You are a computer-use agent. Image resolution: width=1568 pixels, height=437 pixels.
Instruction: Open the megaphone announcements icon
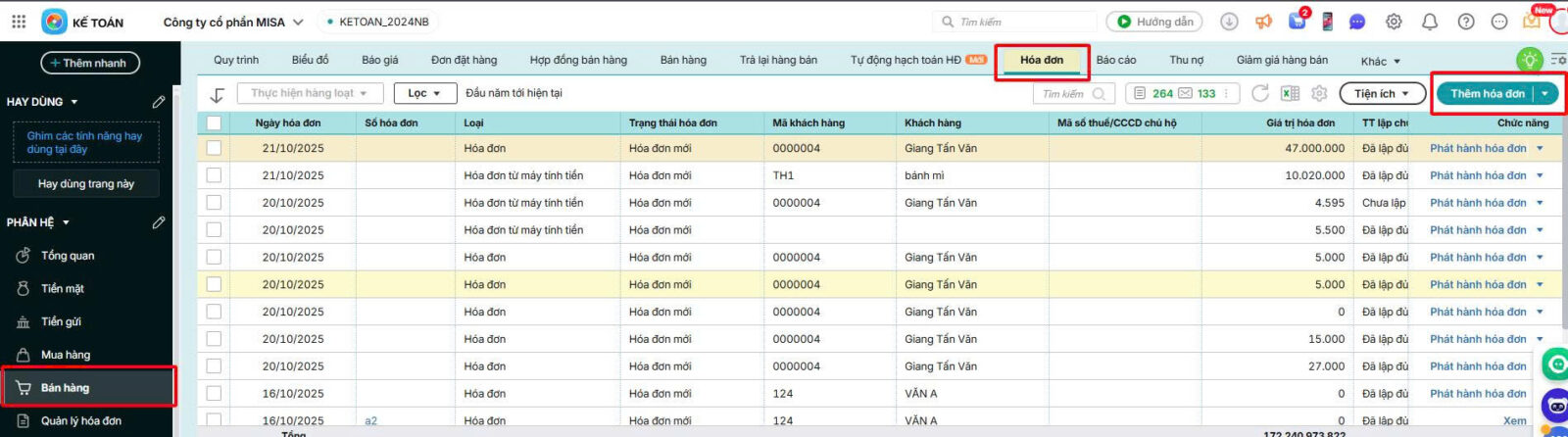click(x=1263, y=22)
